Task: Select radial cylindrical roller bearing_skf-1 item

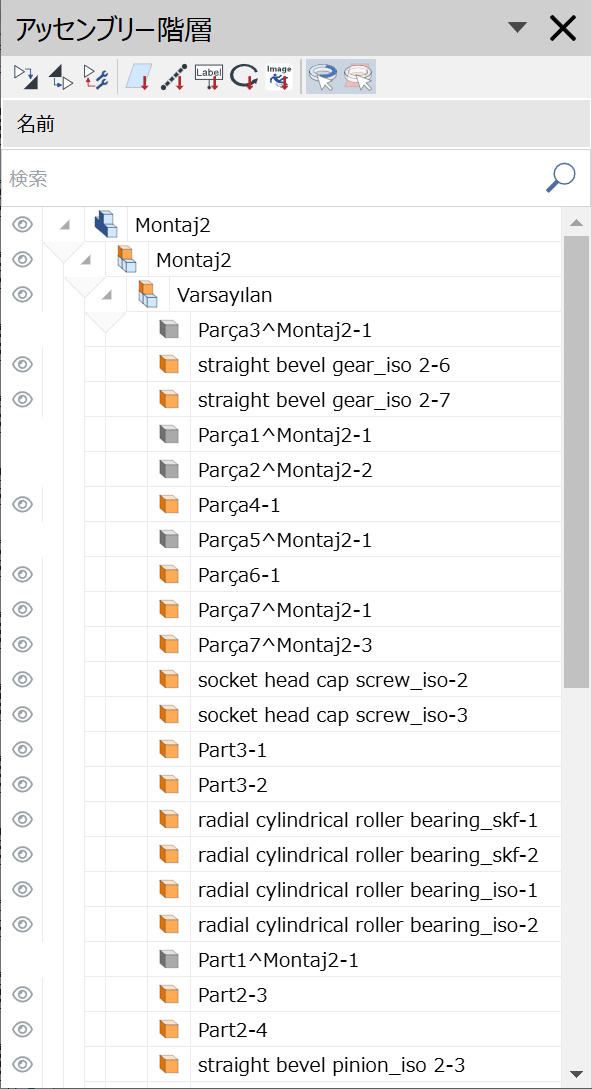Action: point(368,820)
